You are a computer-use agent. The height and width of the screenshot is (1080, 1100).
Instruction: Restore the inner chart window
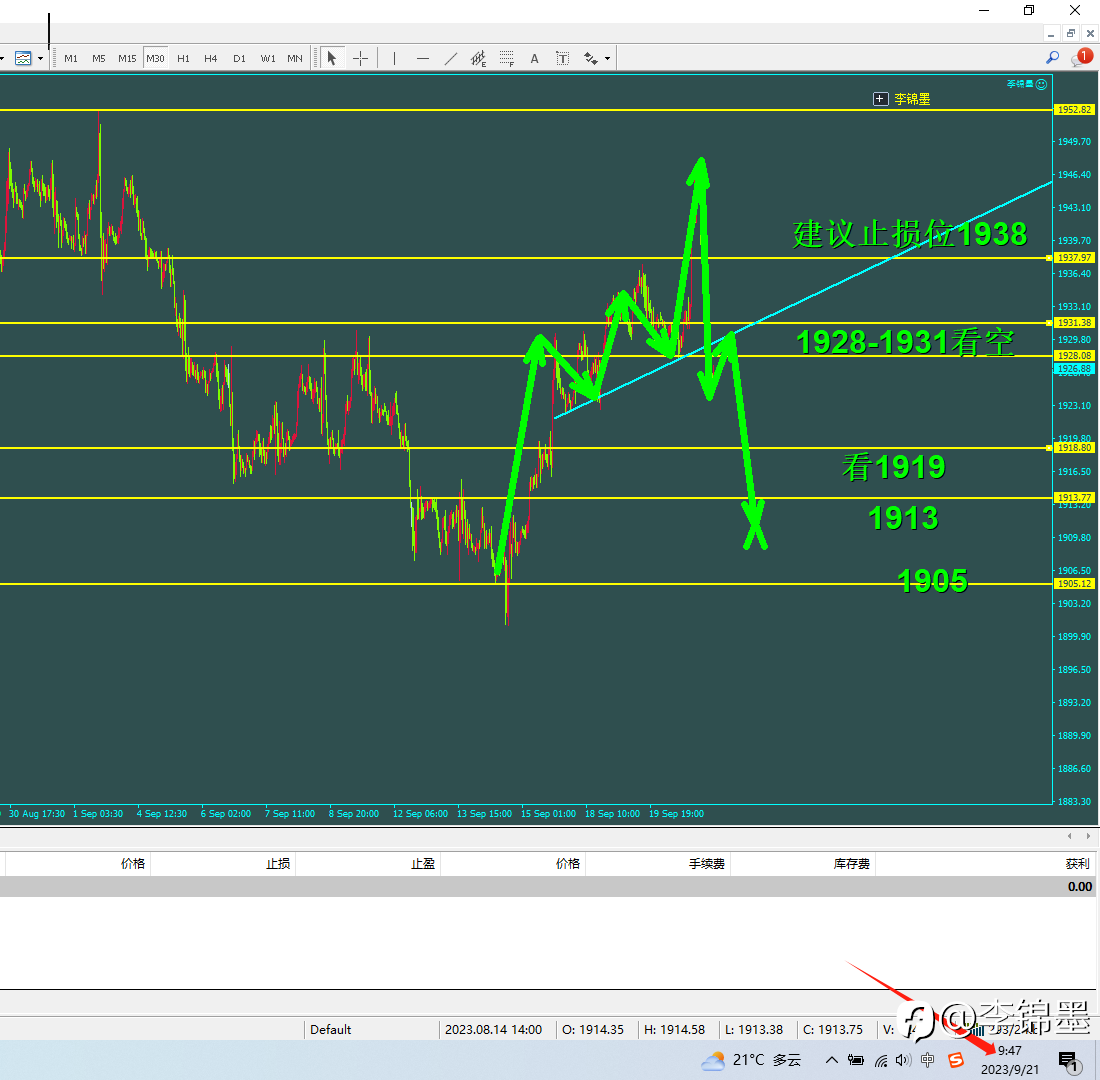(1071, 34)
